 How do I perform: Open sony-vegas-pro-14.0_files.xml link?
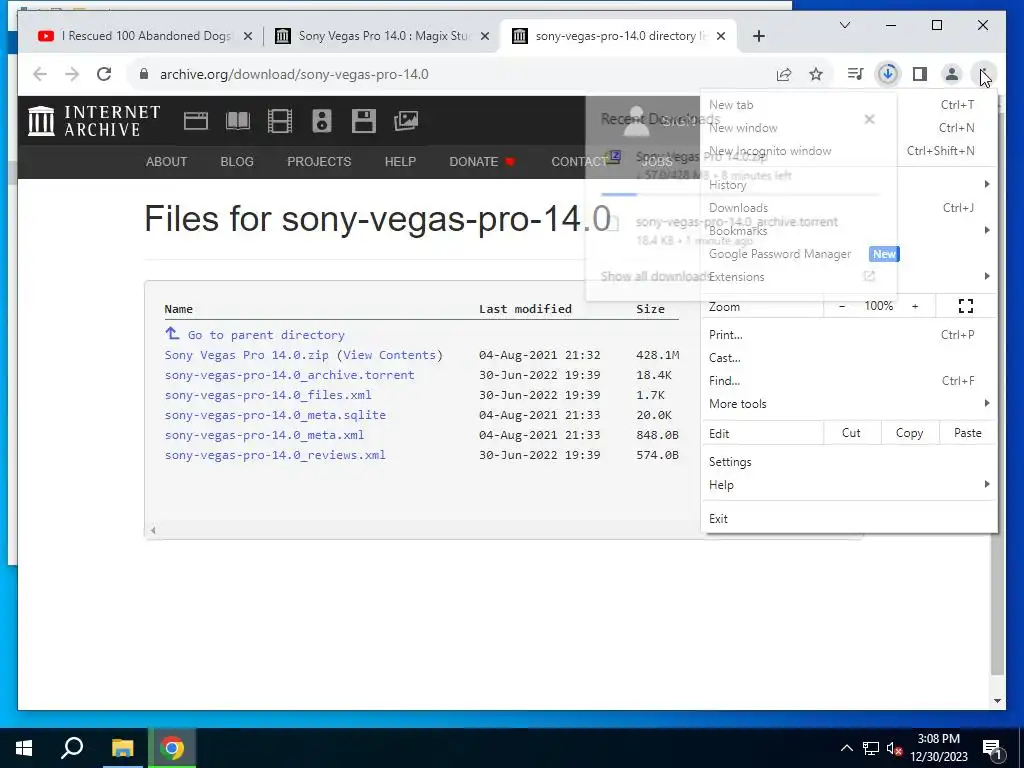pyautogui.click(x=268, y=394)
